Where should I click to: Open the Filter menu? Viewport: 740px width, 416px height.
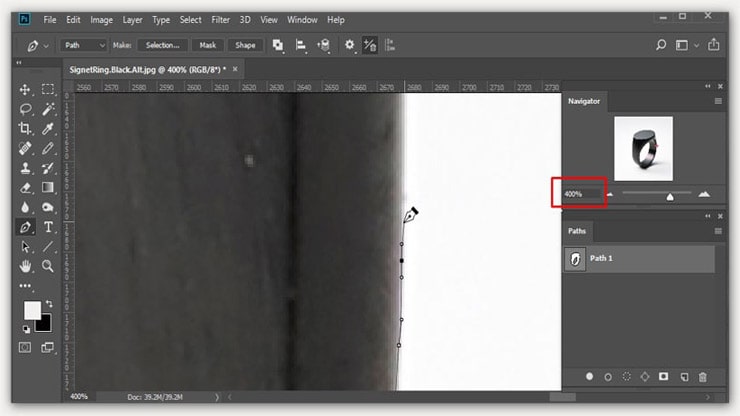(x=220, y=20)
